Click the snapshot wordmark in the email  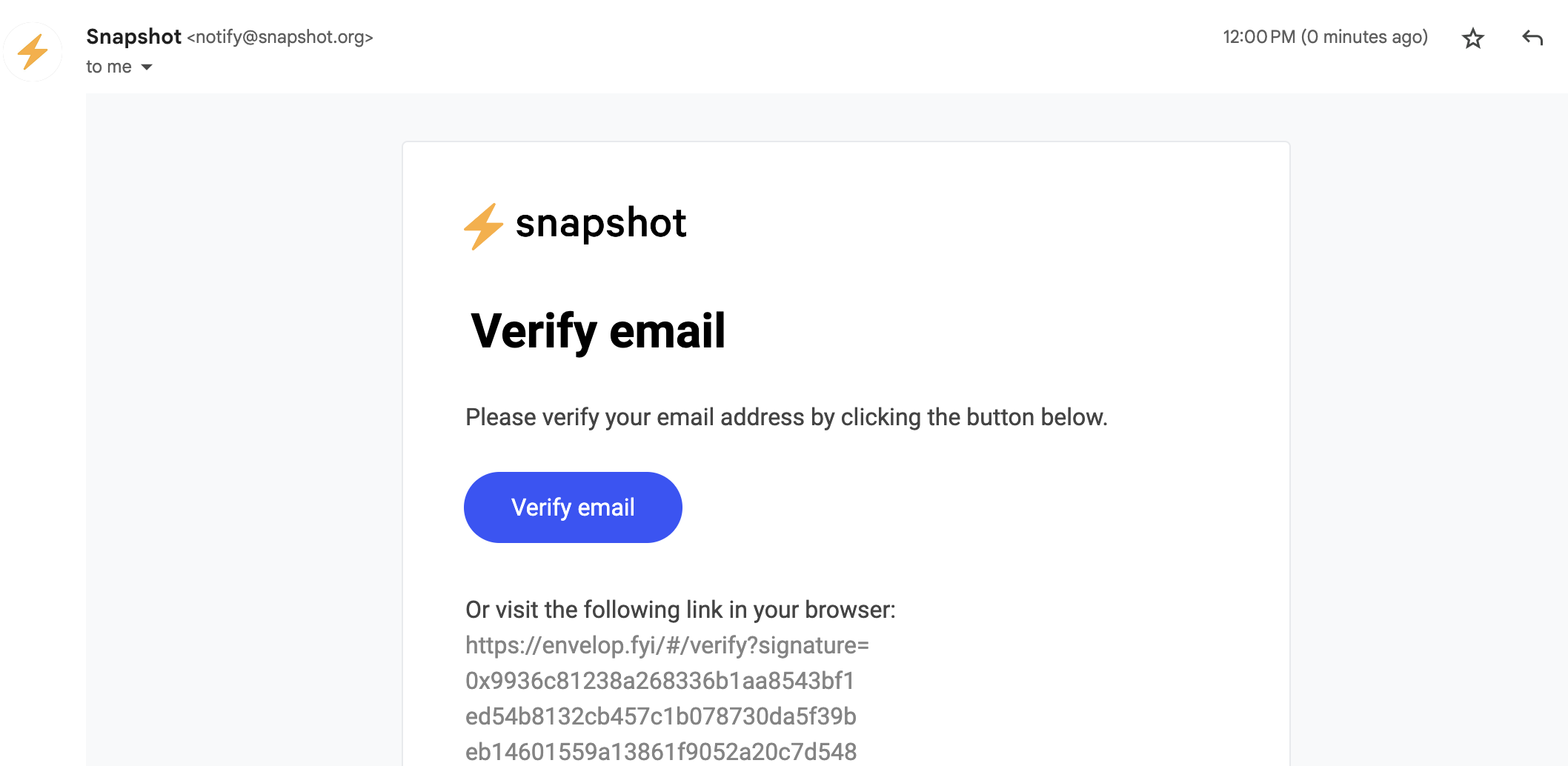pyautogui.click(x=600, y=223)
